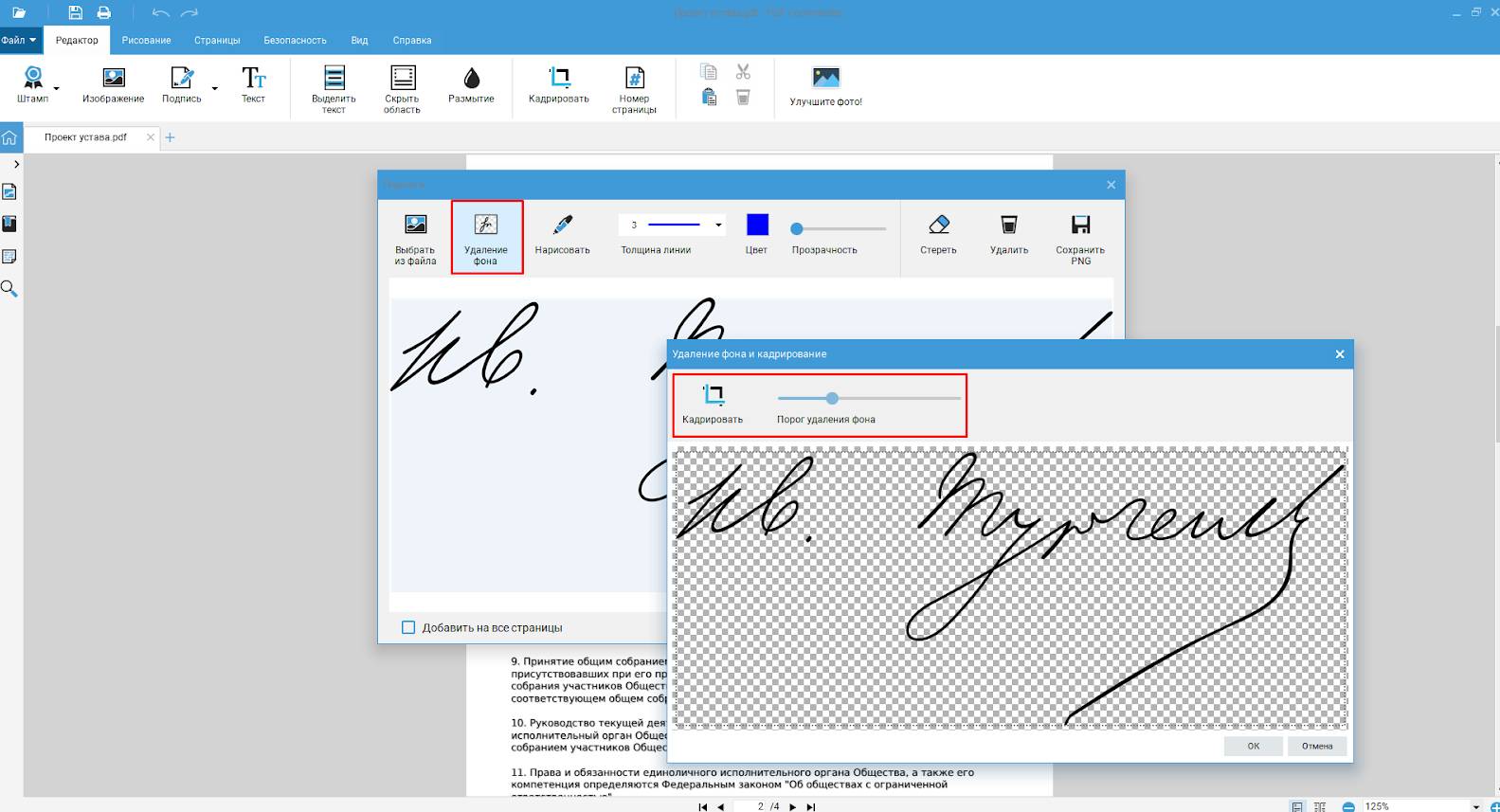This screenshot has height=812, width=1500.
Task: Select the Подпись signature tool
Action: [182, 85]
